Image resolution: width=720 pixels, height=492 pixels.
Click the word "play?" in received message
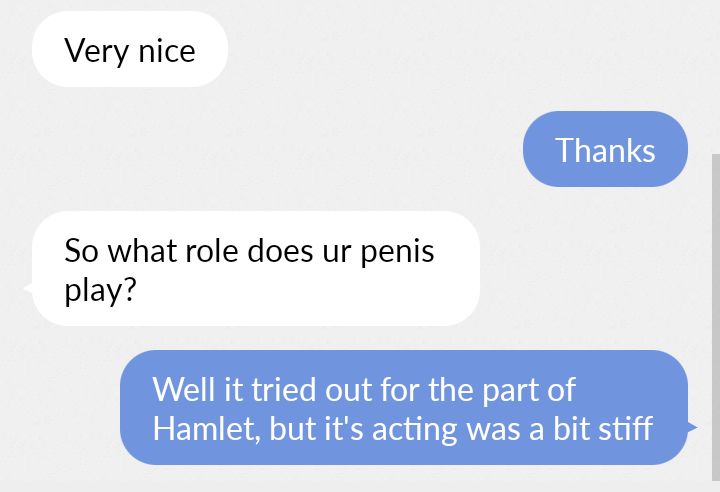click(100, 291)
